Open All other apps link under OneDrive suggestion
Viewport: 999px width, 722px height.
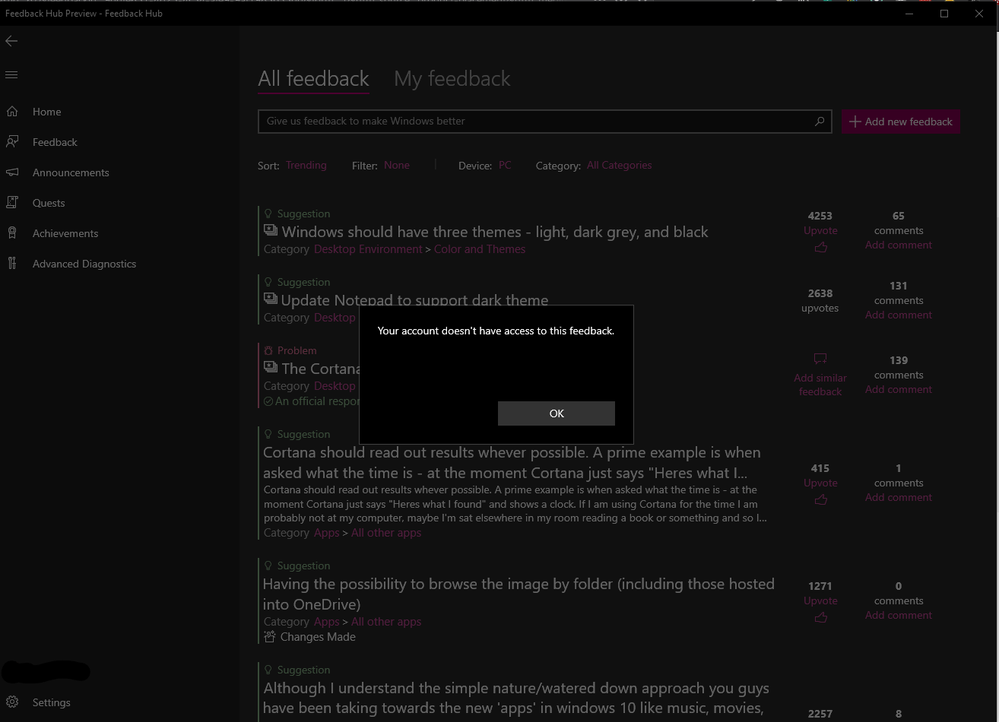(x=386, y=621)
